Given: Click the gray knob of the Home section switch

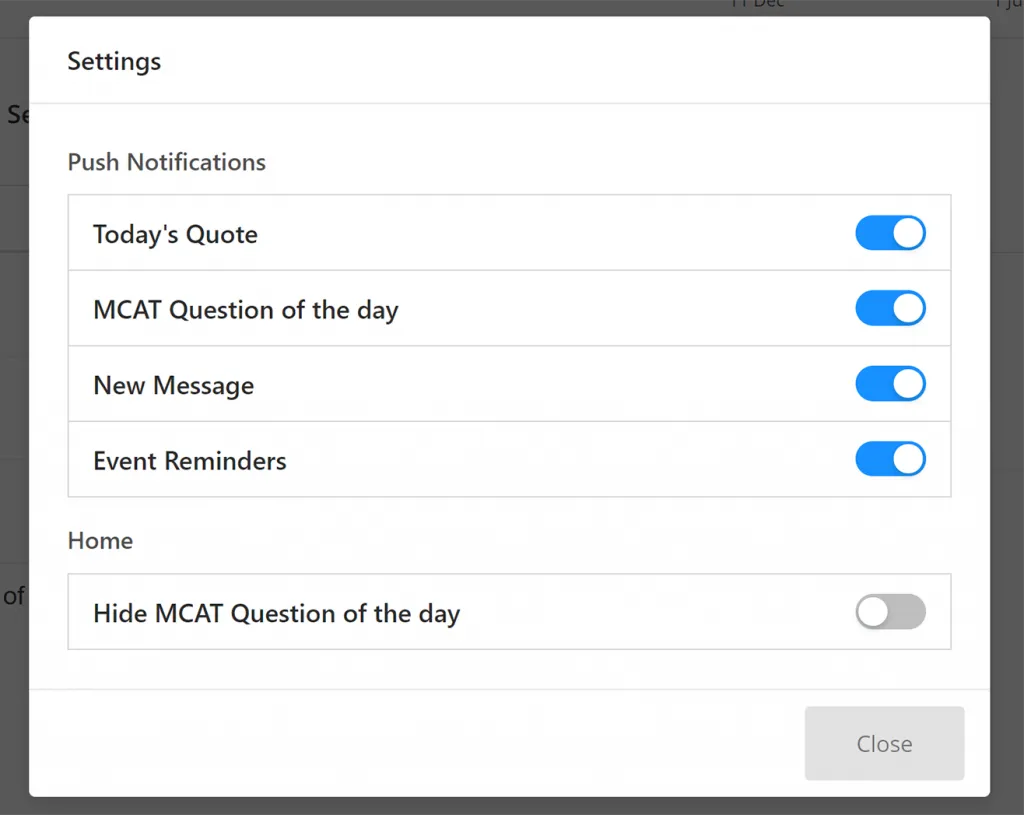Looking at the screenshot, I should coord(873,612).
